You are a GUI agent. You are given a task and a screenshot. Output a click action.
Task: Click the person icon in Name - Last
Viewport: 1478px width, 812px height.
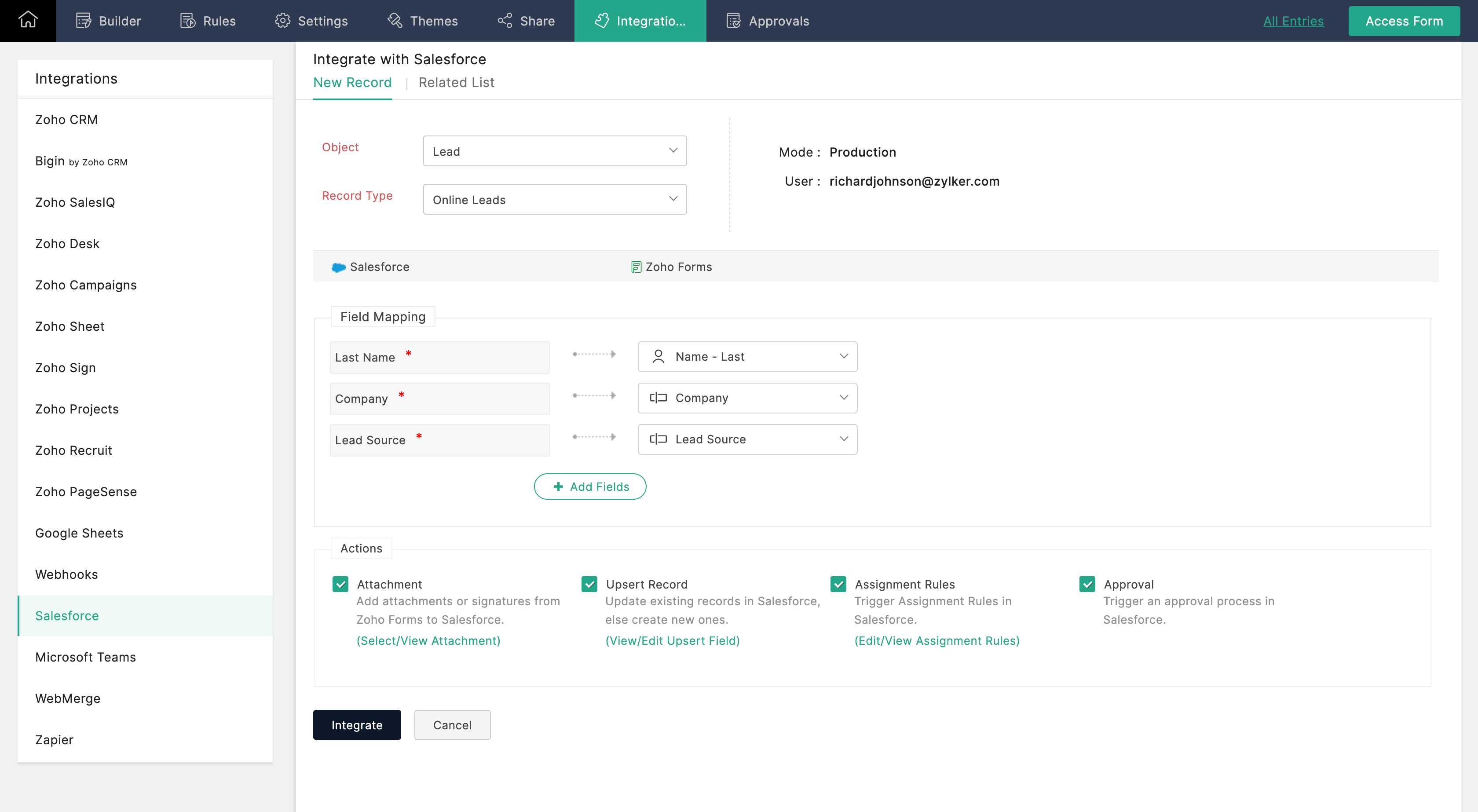[x=658, y=356]
